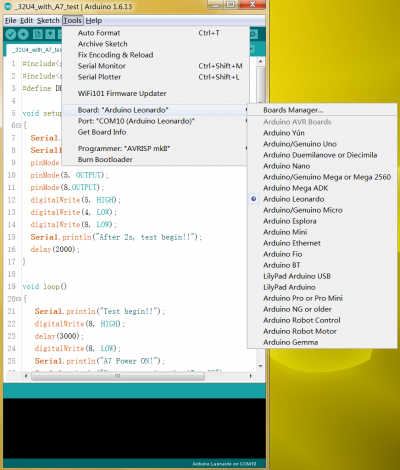Viewport: 400px width, 470px height.
Task: Click the "void loop()" code line
Action: coord(44,286)
